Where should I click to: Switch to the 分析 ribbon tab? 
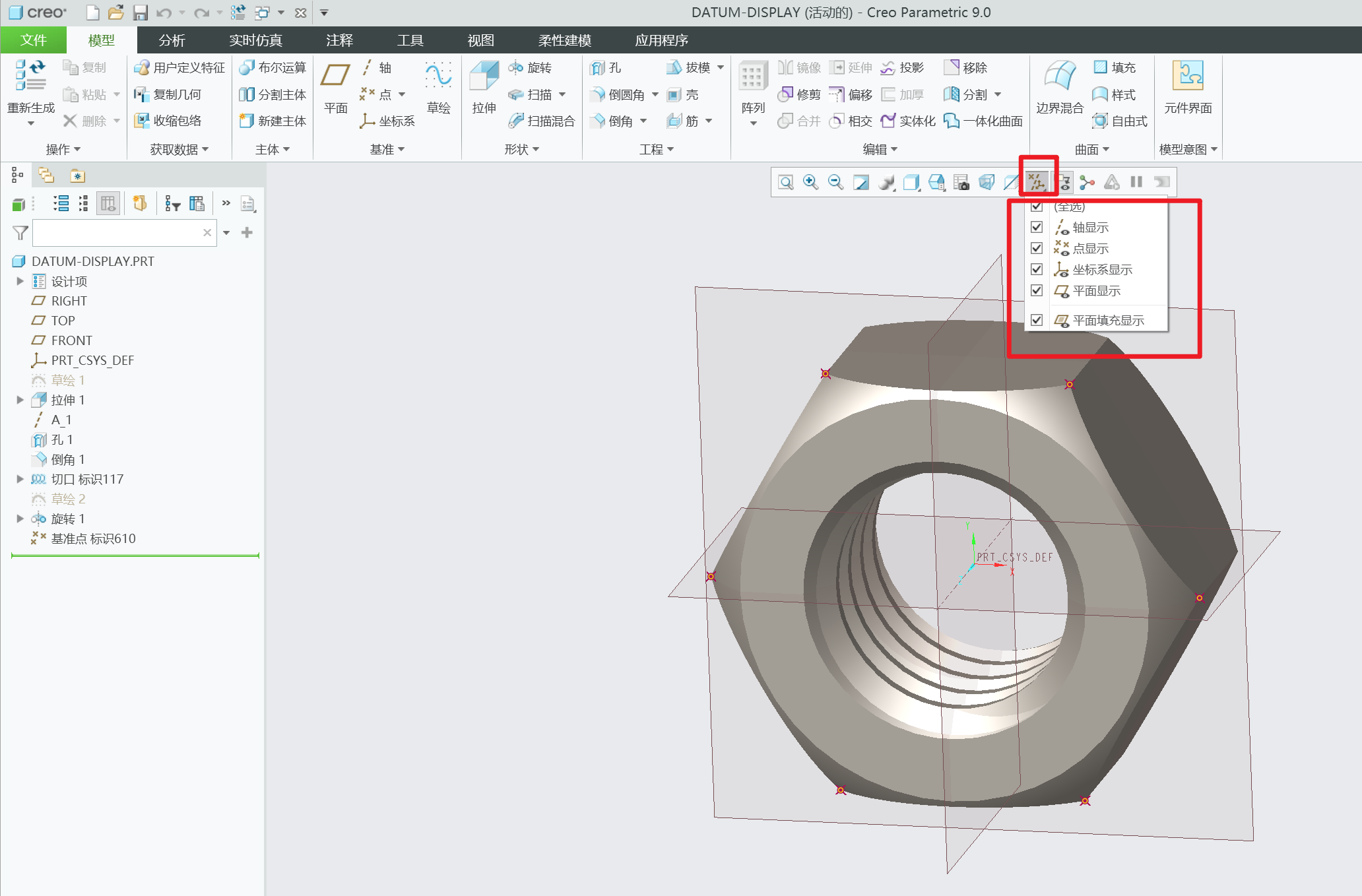(172, 40)
